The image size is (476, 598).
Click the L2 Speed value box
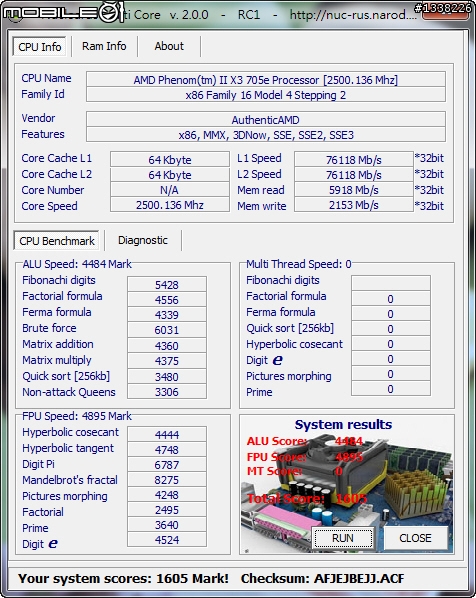point(354,175)
